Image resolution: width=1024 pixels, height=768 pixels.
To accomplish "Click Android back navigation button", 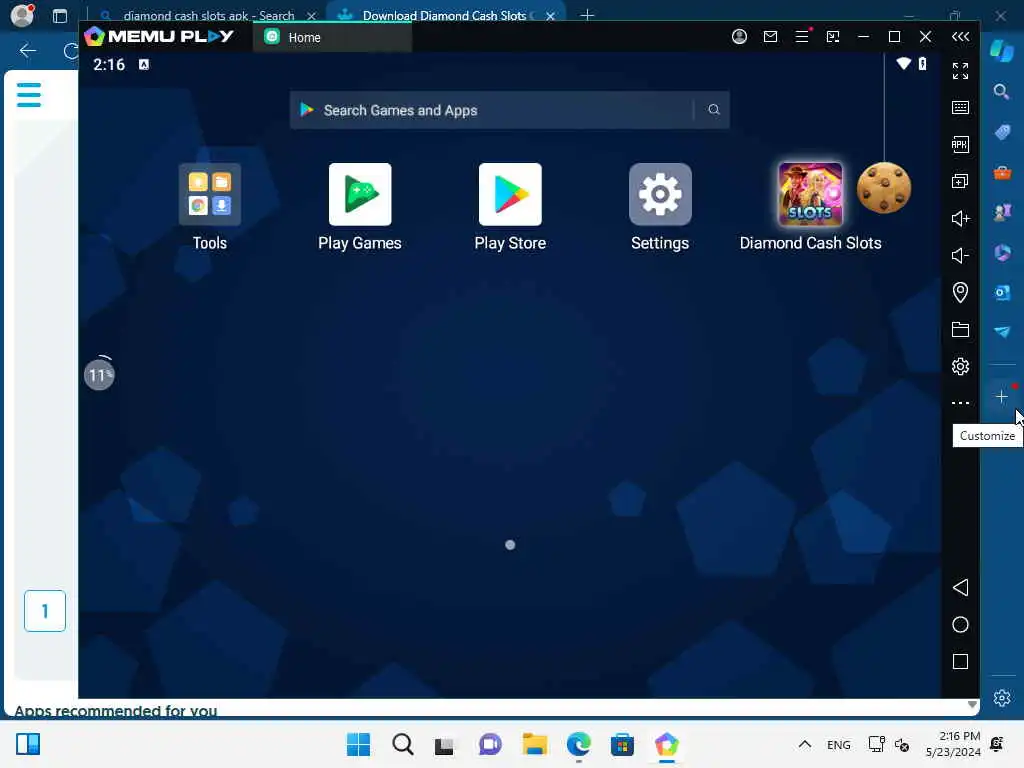I will [960, 588].
